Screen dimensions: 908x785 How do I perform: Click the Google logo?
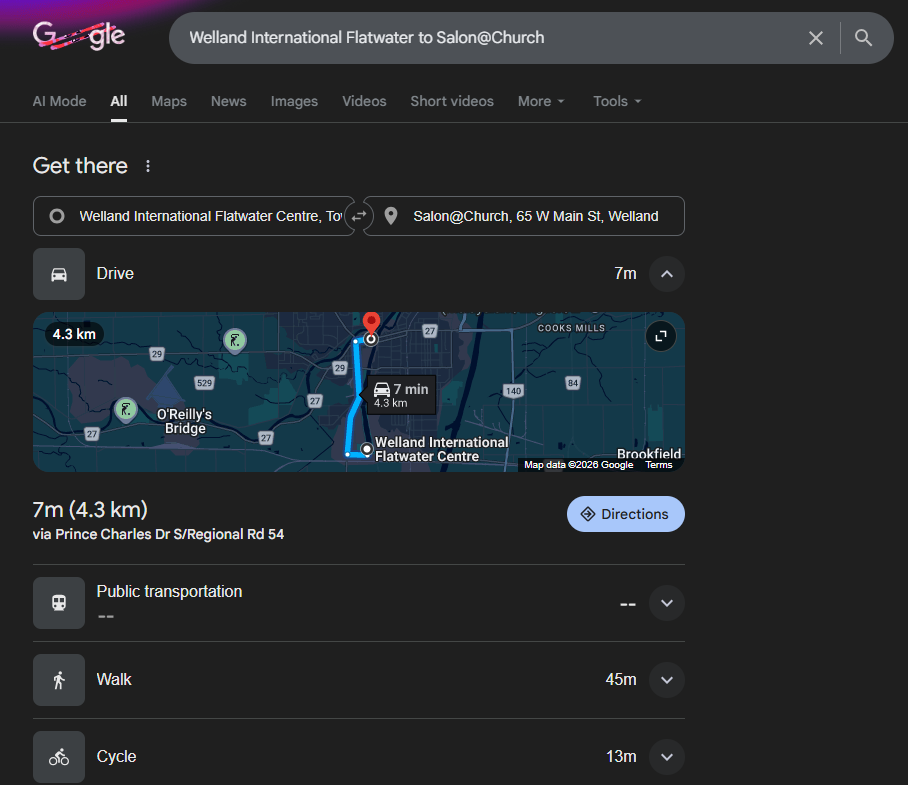(78, 36)
